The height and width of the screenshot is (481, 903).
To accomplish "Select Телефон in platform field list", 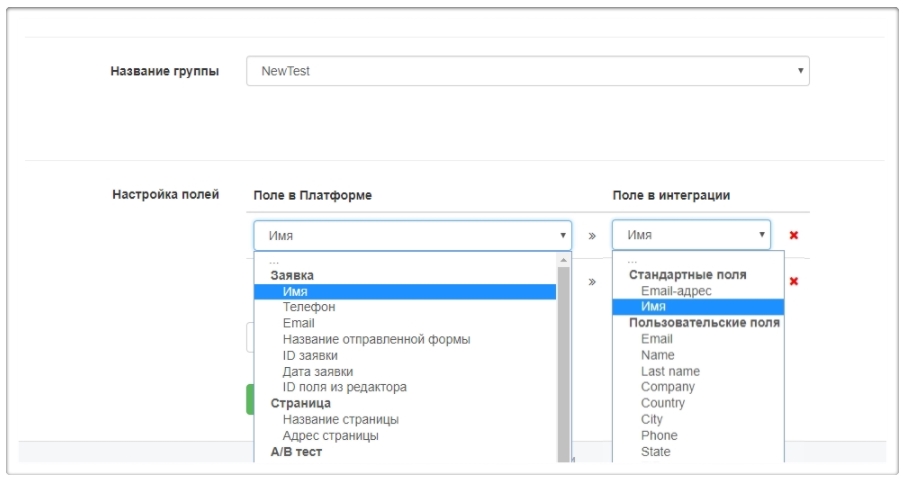I will pyautogui.click(x=309, y=307).
